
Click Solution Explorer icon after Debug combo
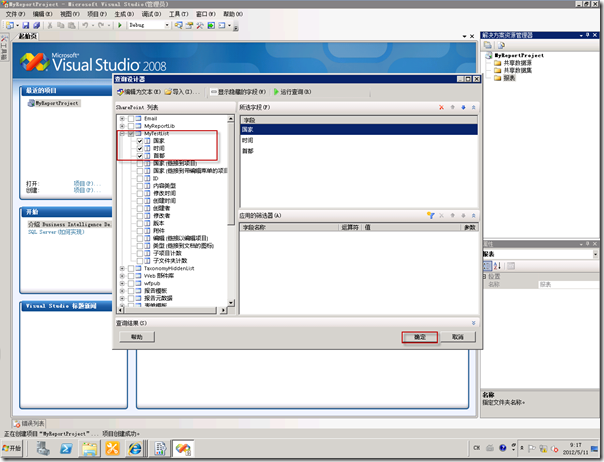click(x=178, y=25)
